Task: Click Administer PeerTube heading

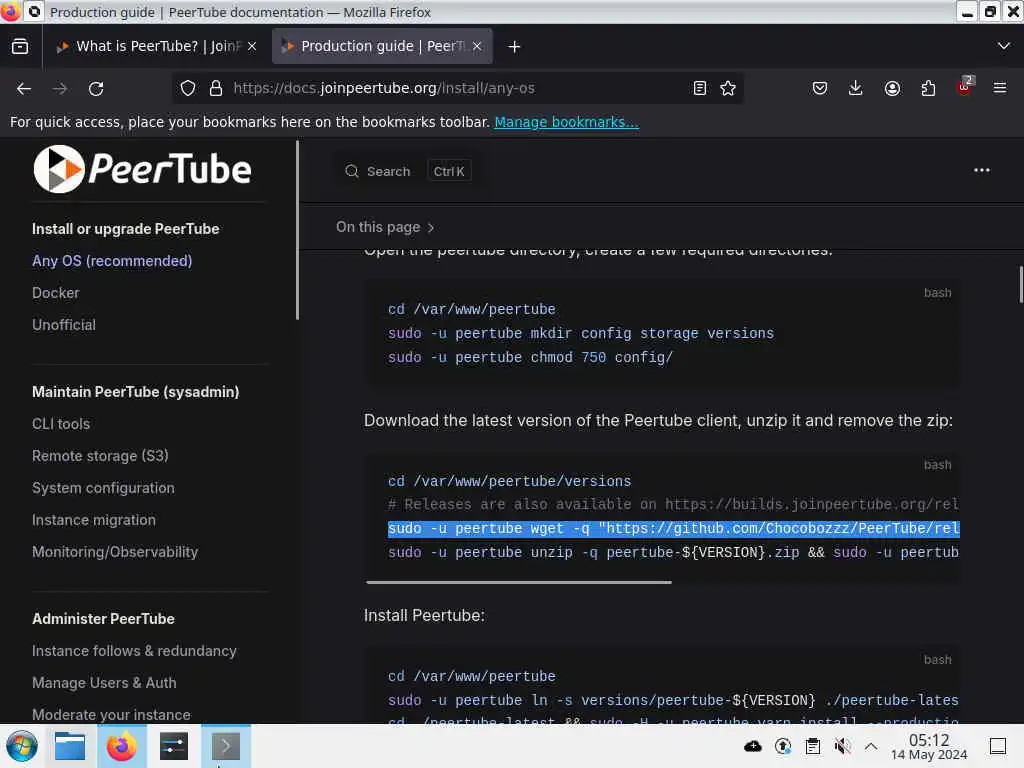Action: (103, 619)
